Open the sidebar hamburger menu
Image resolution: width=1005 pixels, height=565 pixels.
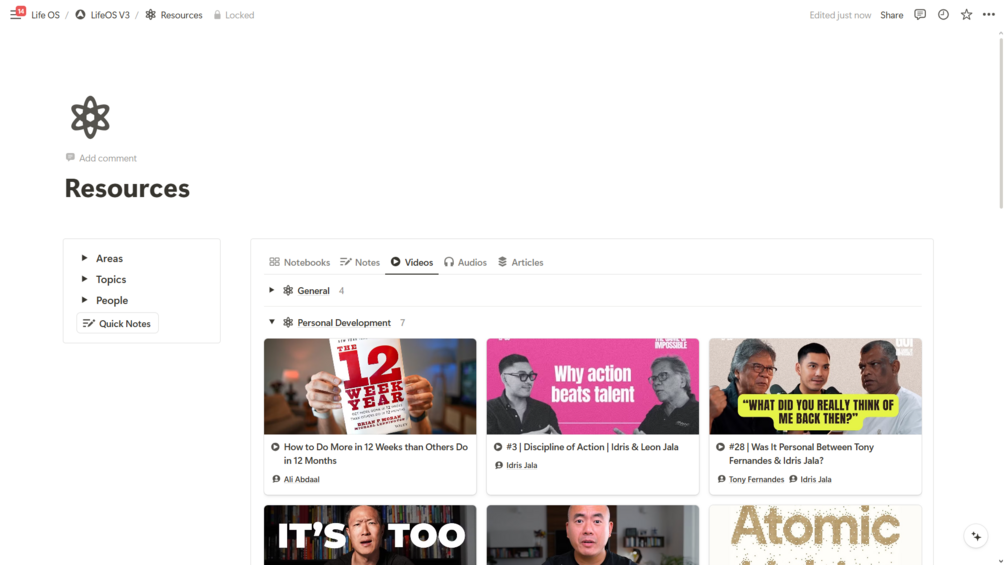pos(15,14)
